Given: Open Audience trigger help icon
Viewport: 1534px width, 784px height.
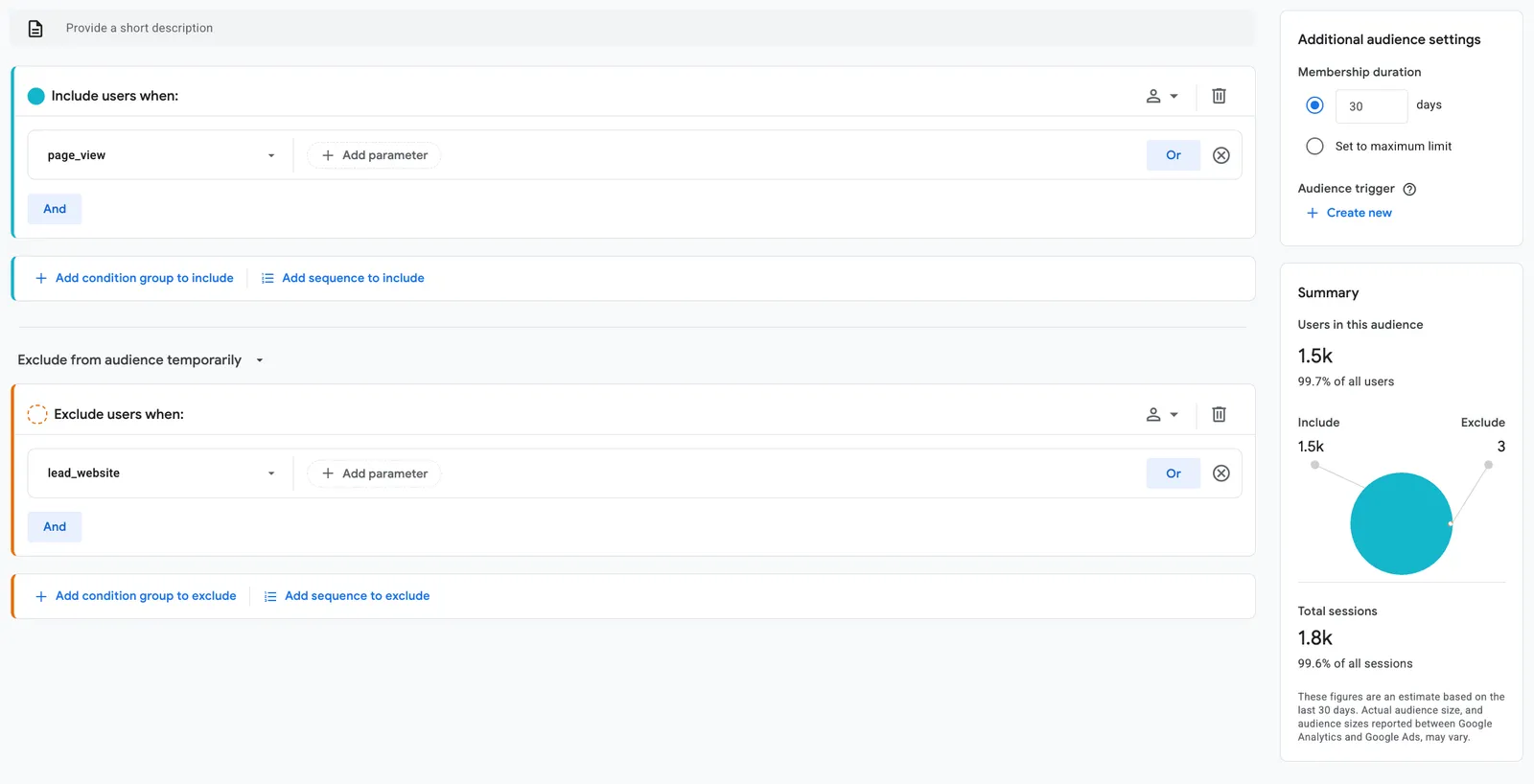Looking at the screenshot, I should pyautogui.click(x=1409, y=190).
